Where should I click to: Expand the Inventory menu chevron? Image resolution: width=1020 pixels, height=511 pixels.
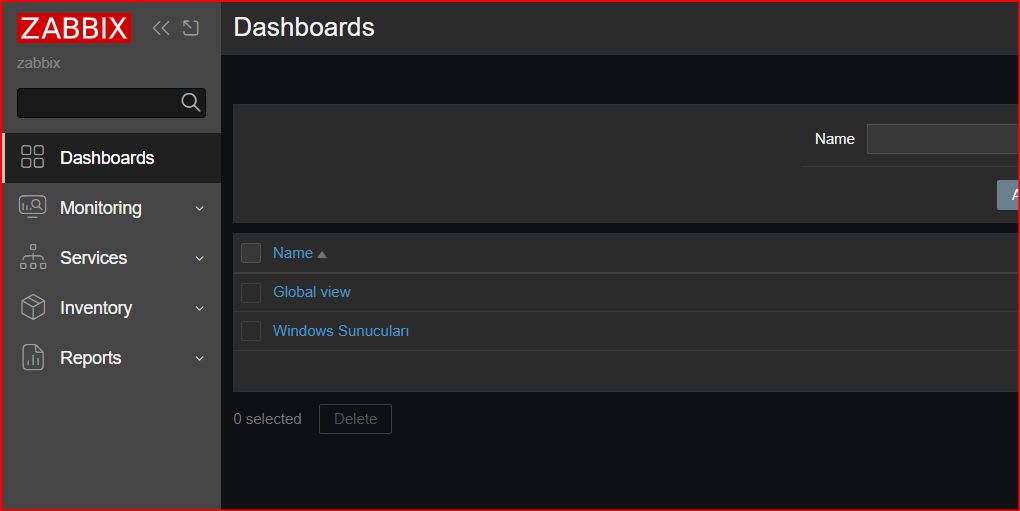pos(200,308)
